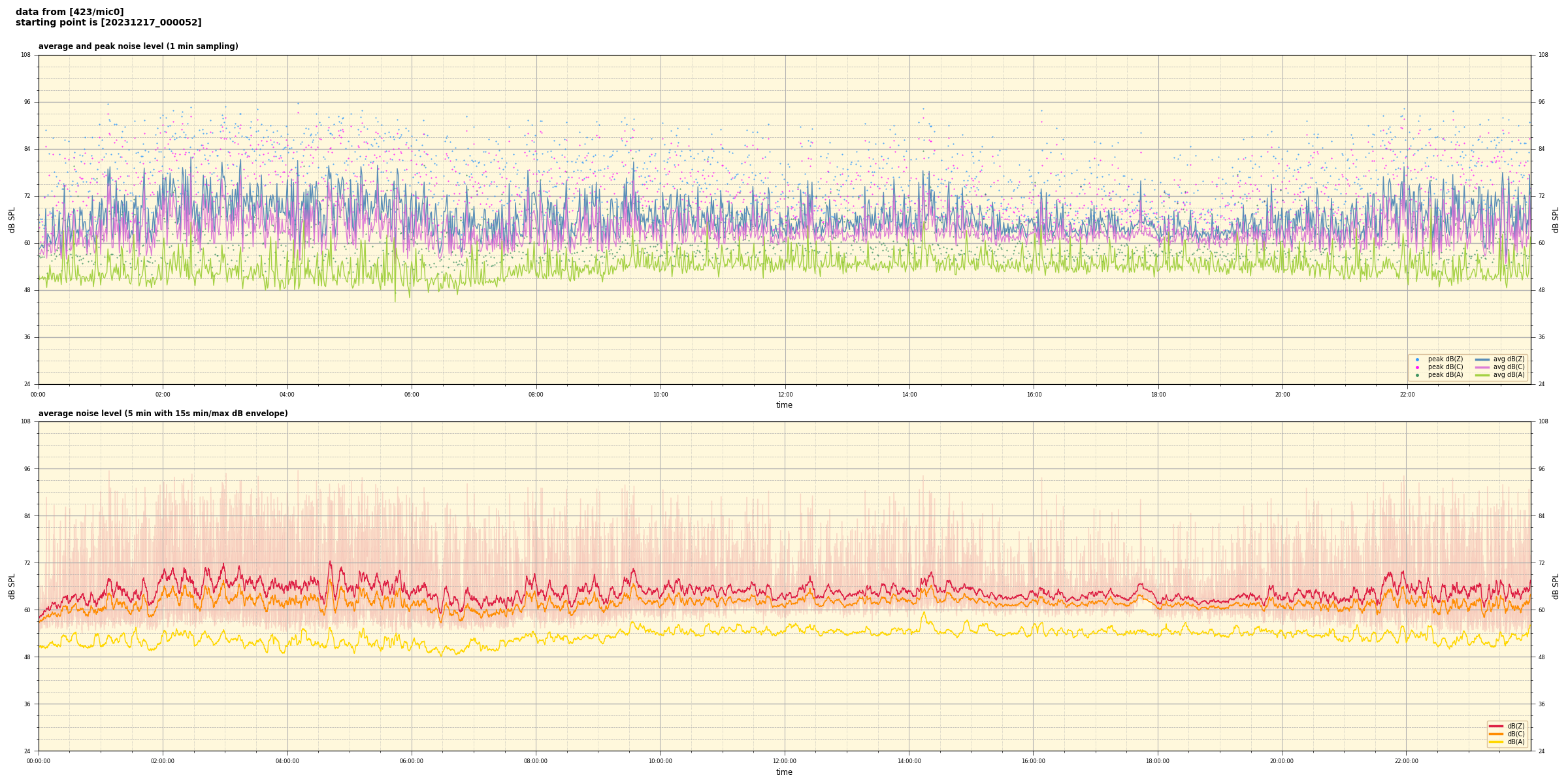Click yellow dB(A) line in bottom legend
The image size is (1568, 784).
1496,742
